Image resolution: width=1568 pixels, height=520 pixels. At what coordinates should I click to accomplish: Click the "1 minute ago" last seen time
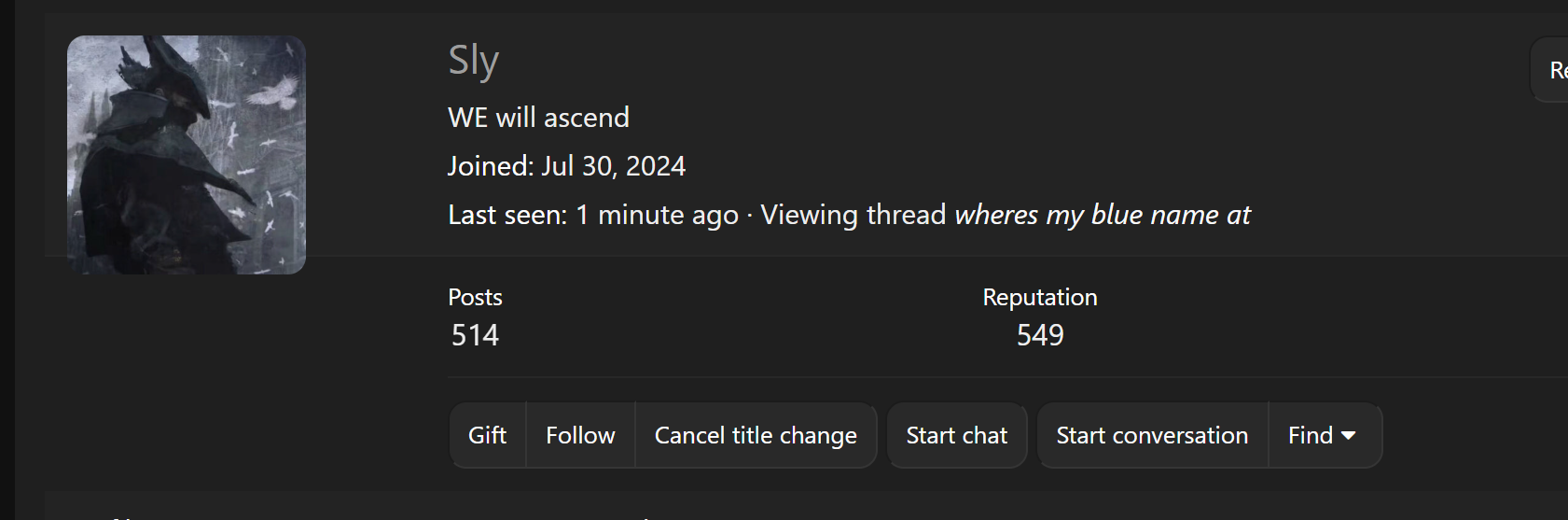(x=657, y=216)
